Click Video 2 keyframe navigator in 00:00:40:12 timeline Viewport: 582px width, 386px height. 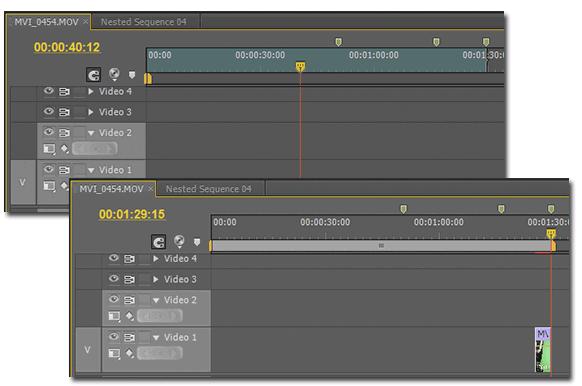click(95, 149)
